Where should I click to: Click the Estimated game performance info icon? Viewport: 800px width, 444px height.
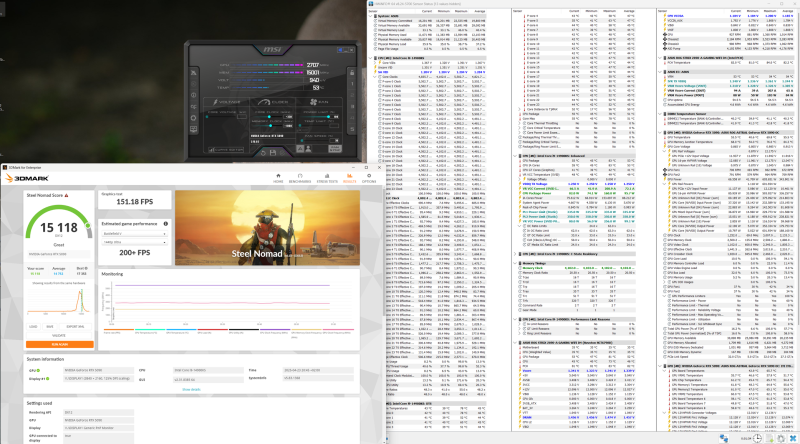[165, 224]
